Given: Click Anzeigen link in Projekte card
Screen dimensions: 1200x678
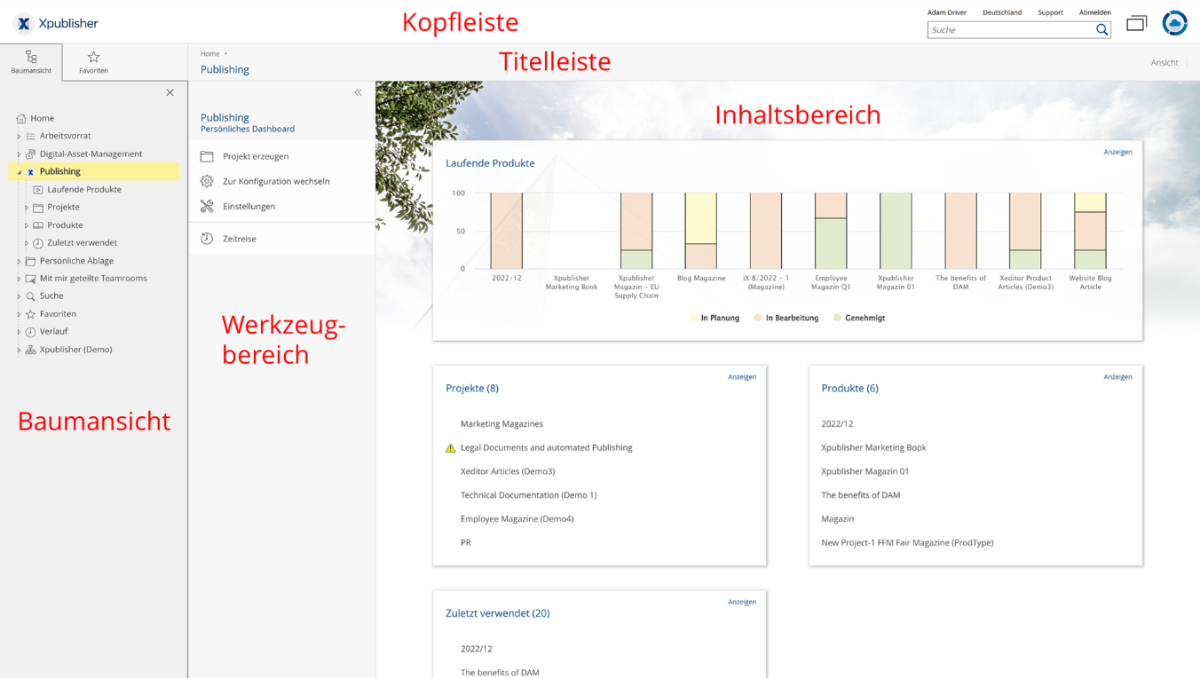Looking at the screenshot, I should point(742,377).
